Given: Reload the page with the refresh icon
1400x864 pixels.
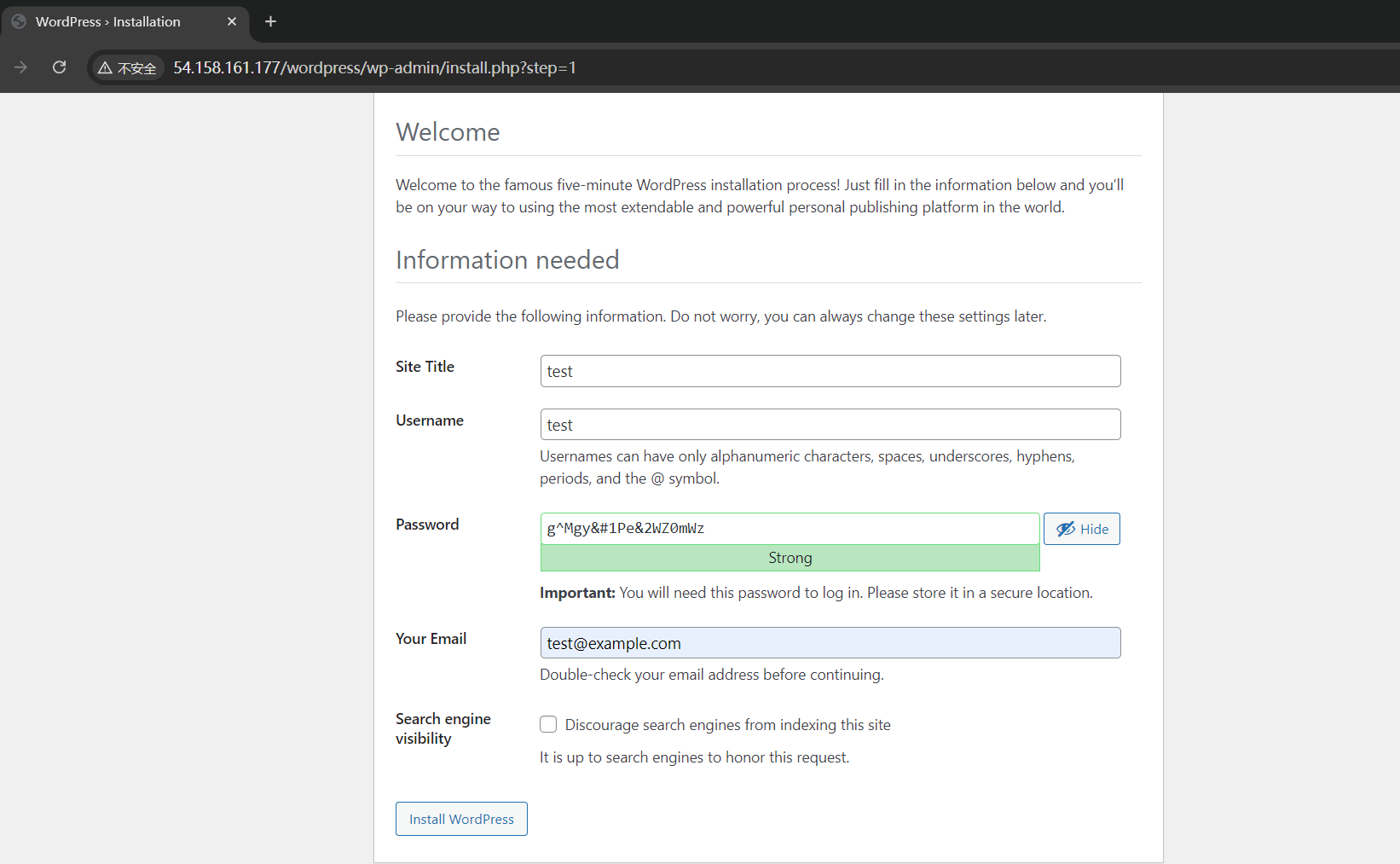Looking at the screenshot, I should pyautogui.click(x=59, y=67).
